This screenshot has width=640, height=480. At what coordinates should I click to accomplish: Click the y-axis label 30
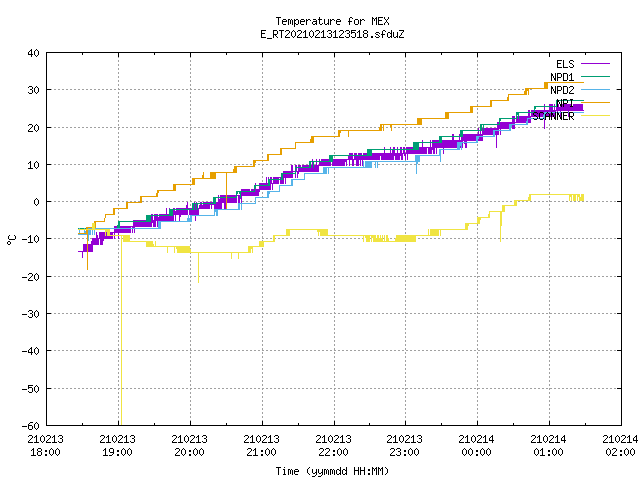coord(33,90)
